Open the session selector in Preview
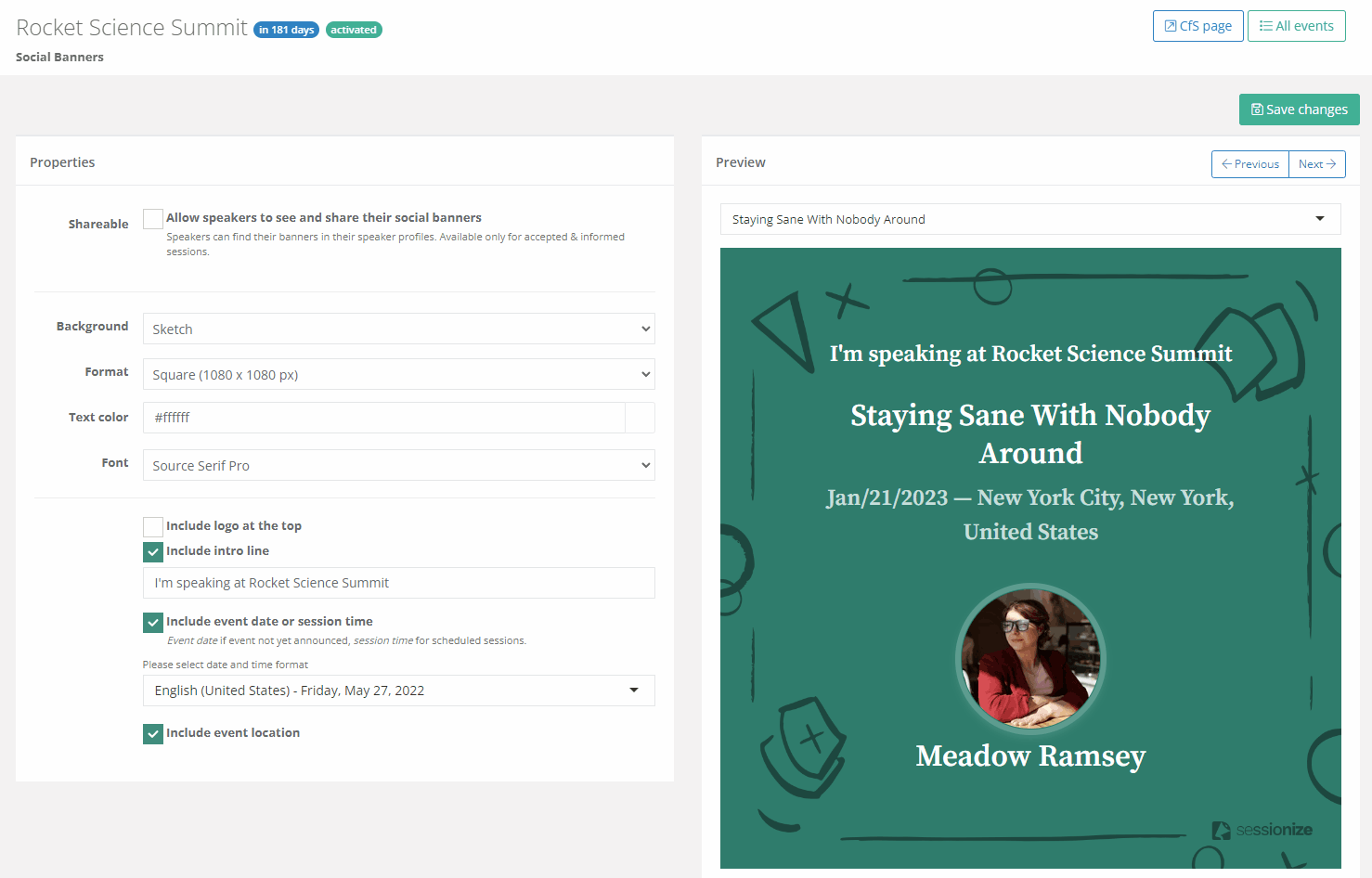The height and width of the screenshot is (878, 1372). coord(1029,220)
